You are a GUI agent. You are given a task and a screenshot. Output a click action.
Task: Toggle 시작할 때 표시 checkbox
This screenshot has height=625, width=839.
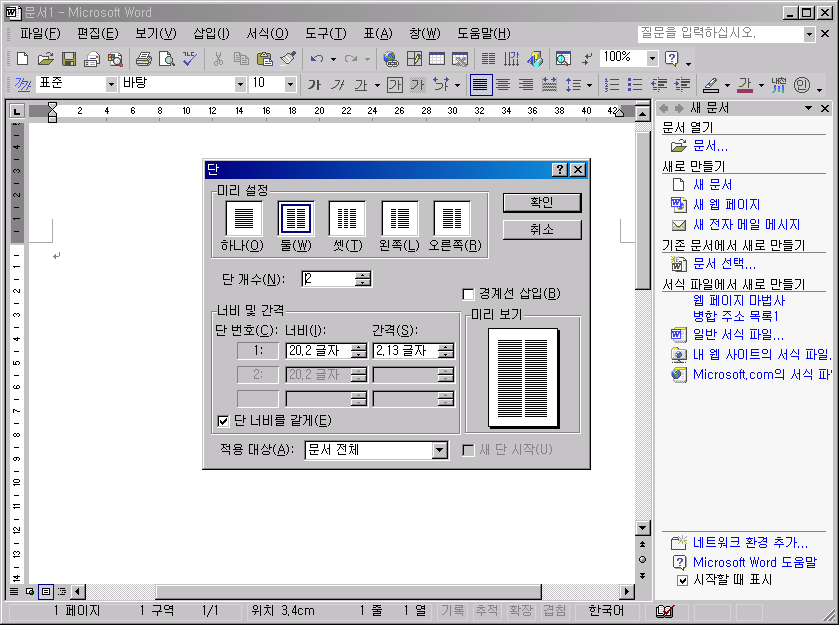(682, 580)
